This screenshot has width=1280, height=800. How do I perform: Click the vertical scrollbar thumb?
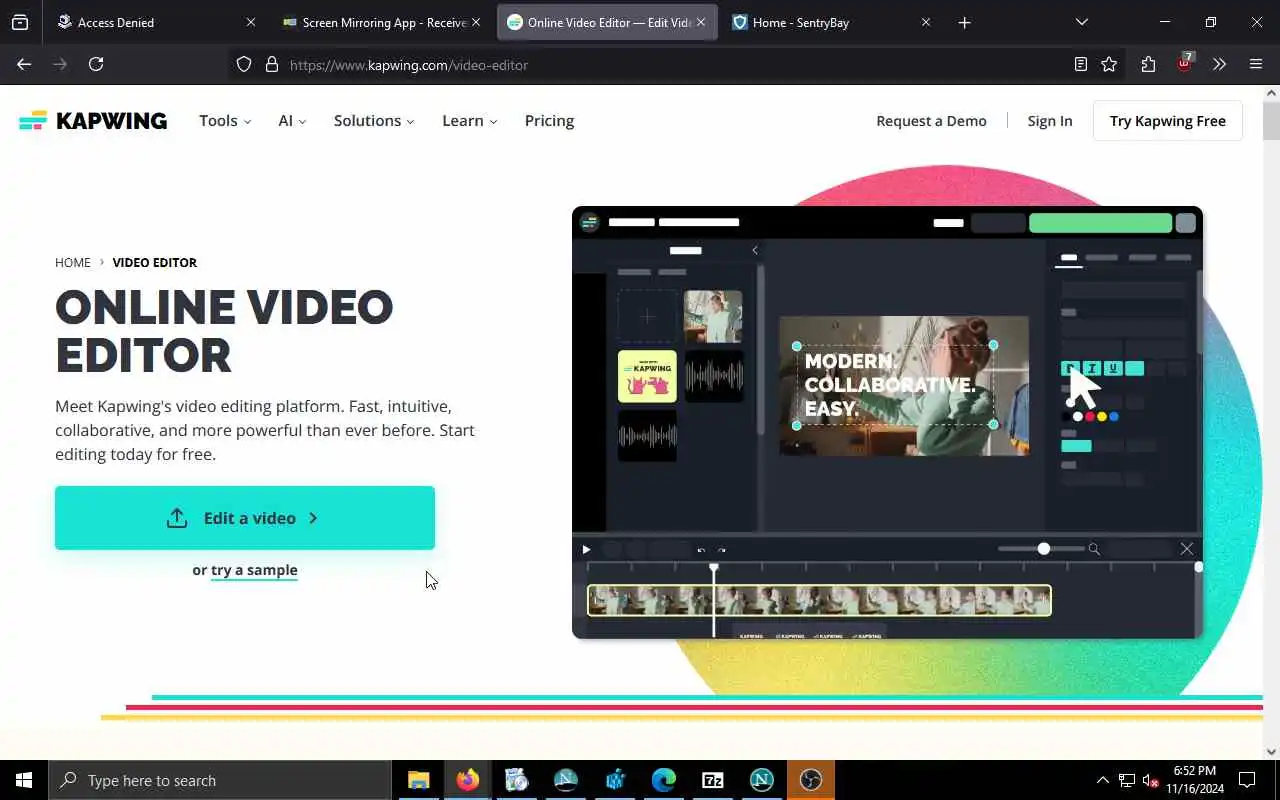(x=1271, y=120)
